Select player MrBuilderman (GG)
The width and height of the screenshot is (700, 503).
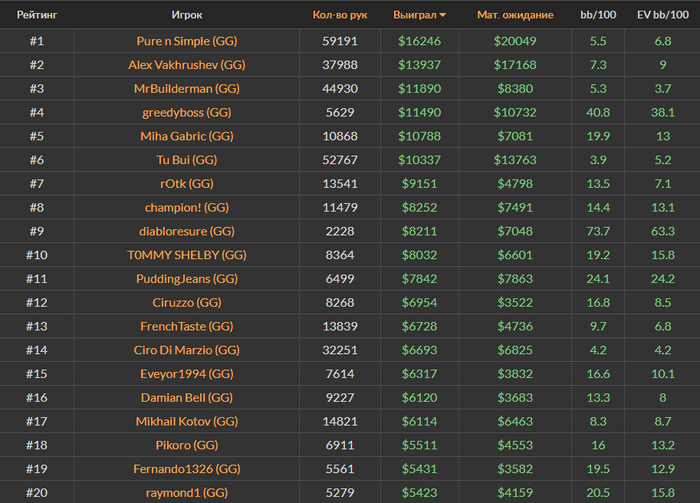click(187, 89)
